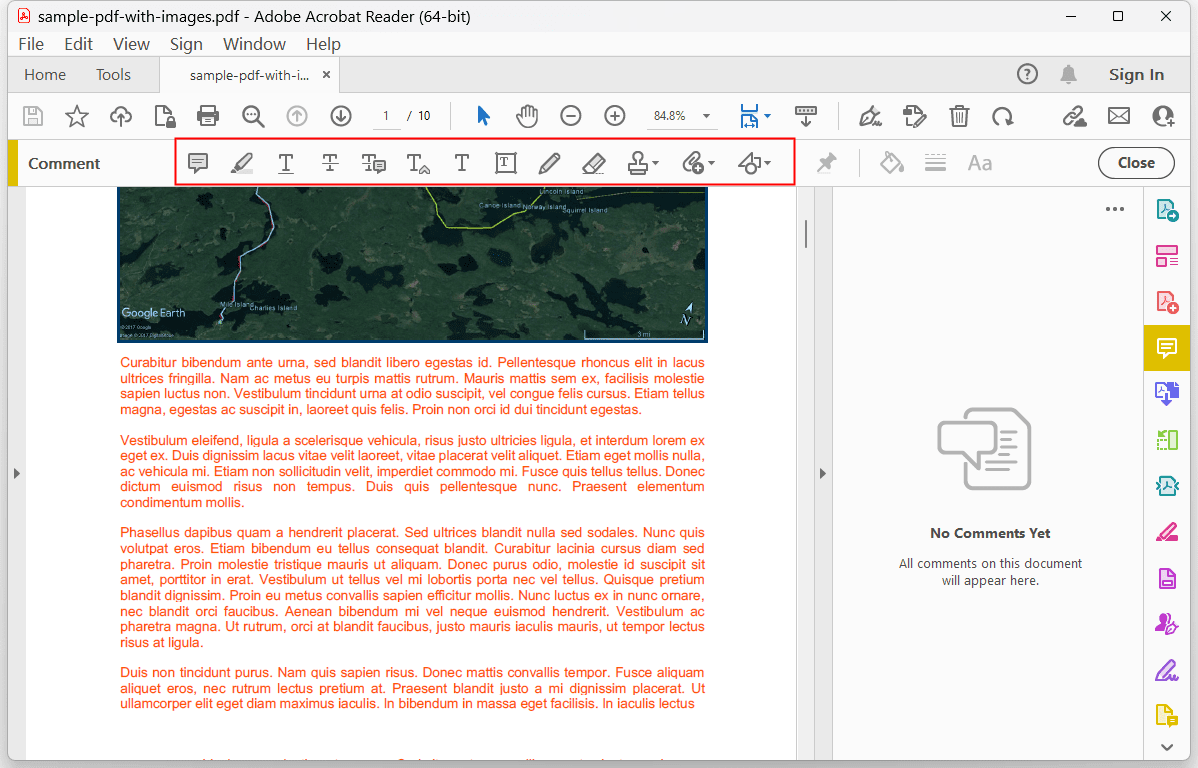Add a Sticky Note comment
1198x768 pixels.
(x=197, y=162)
